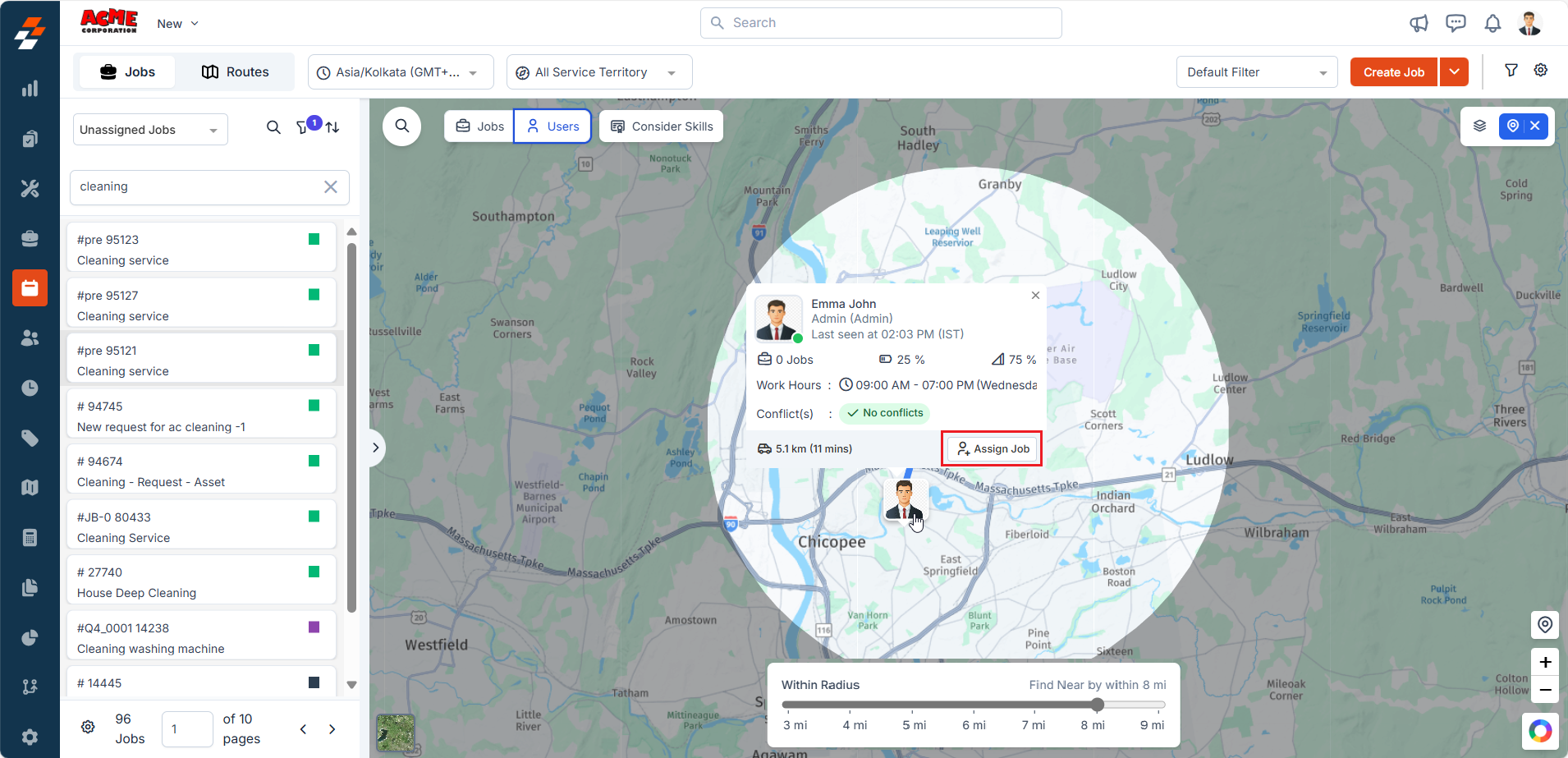Open the Unassigned Jobs dropdown
The height and width of the screenshot is (758, 1568).
[150, 130]
